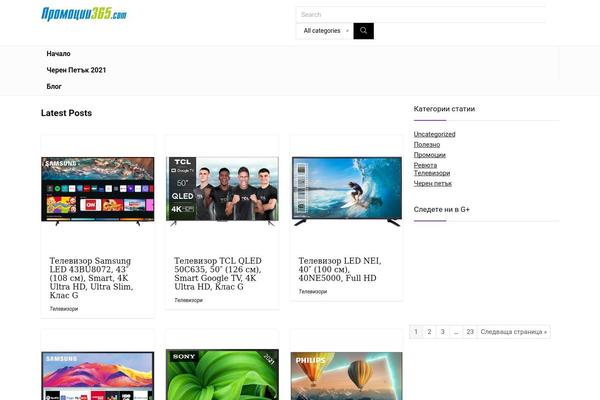Click Следваща страница next page link
This screenshot has width=600, height=400.
(x=514, y=332)
